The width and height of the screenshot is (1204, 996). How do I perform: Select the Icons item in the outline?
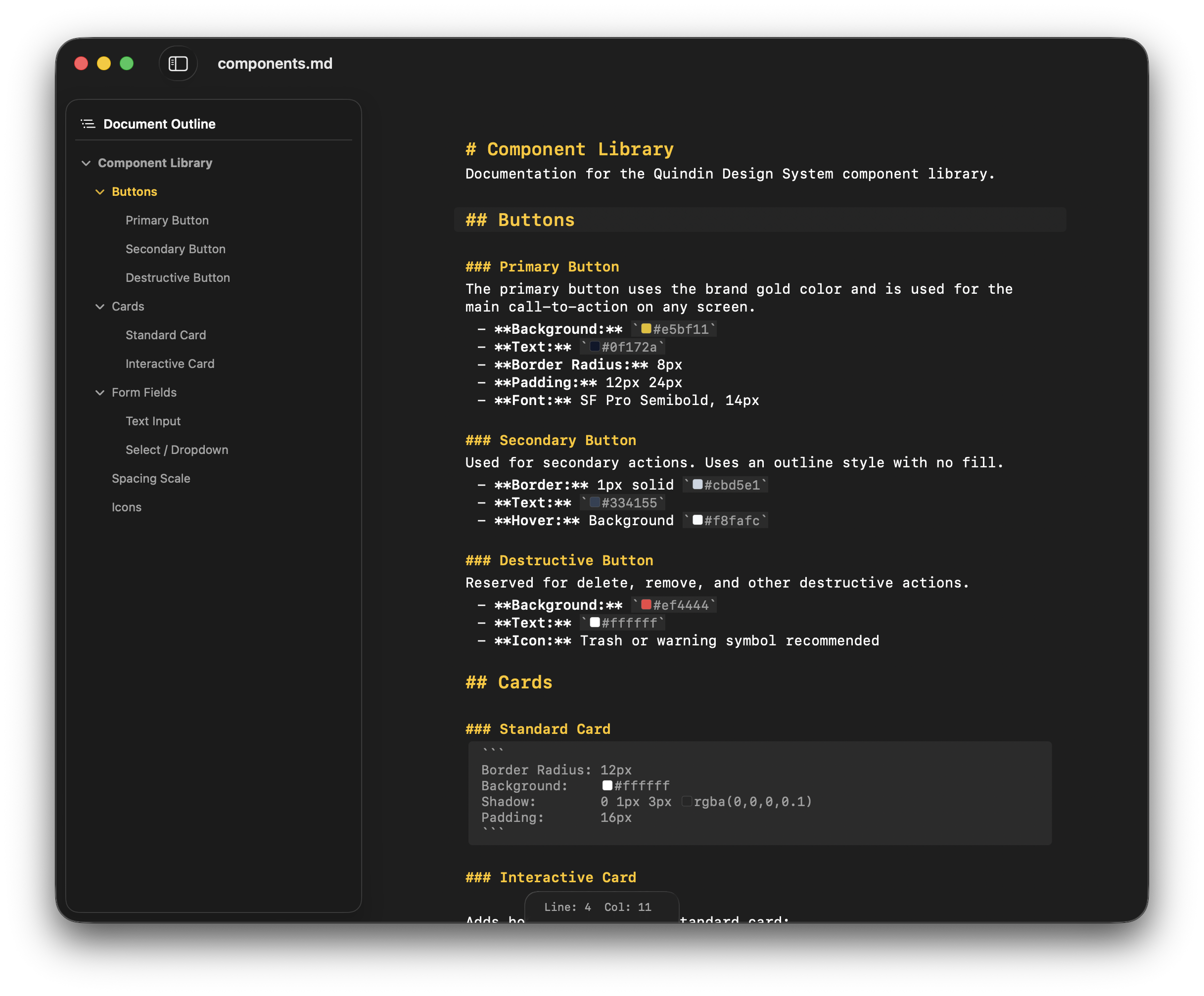point(127,506)
